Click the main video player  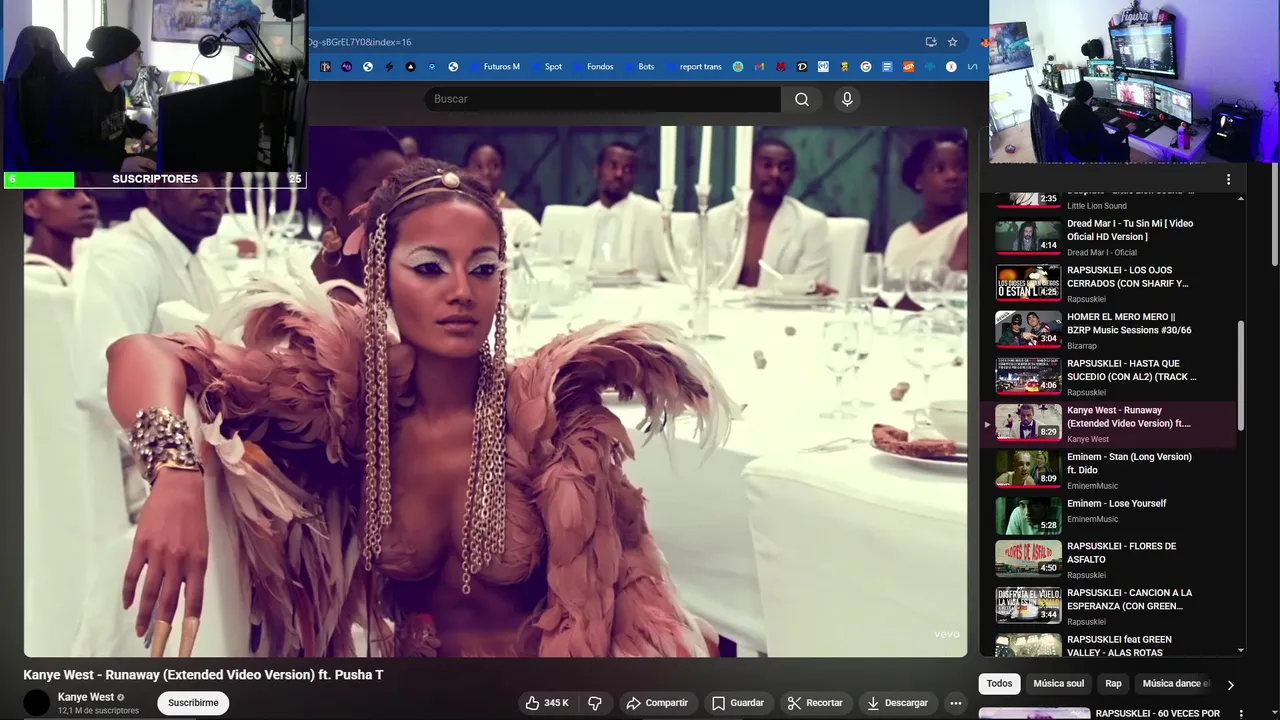(x=496, y=391)
